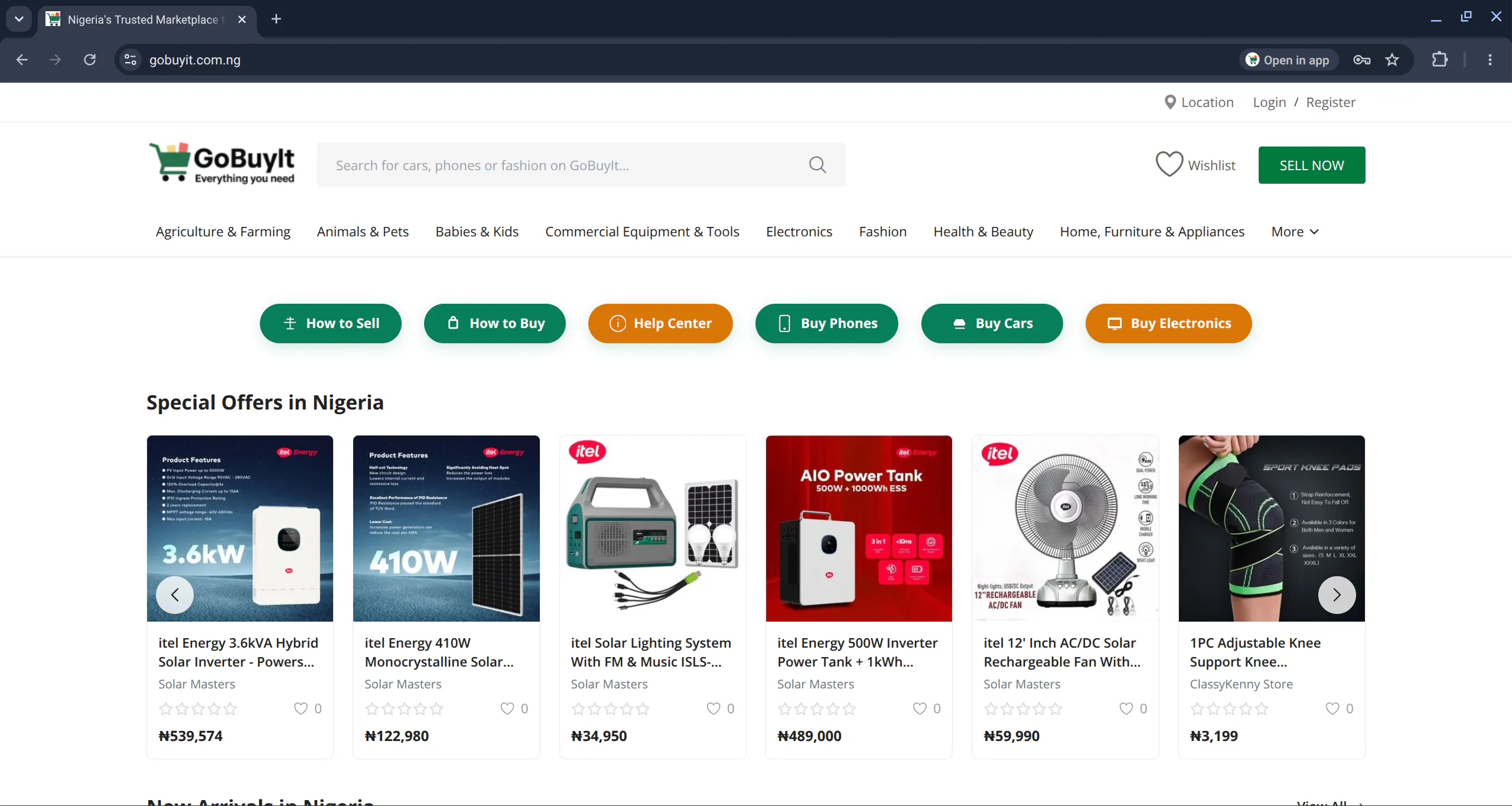Viewport: 1512px width, 806px height.
Task: Open the 3.6kW inverter product image
Action: click(x=240, y=528)
